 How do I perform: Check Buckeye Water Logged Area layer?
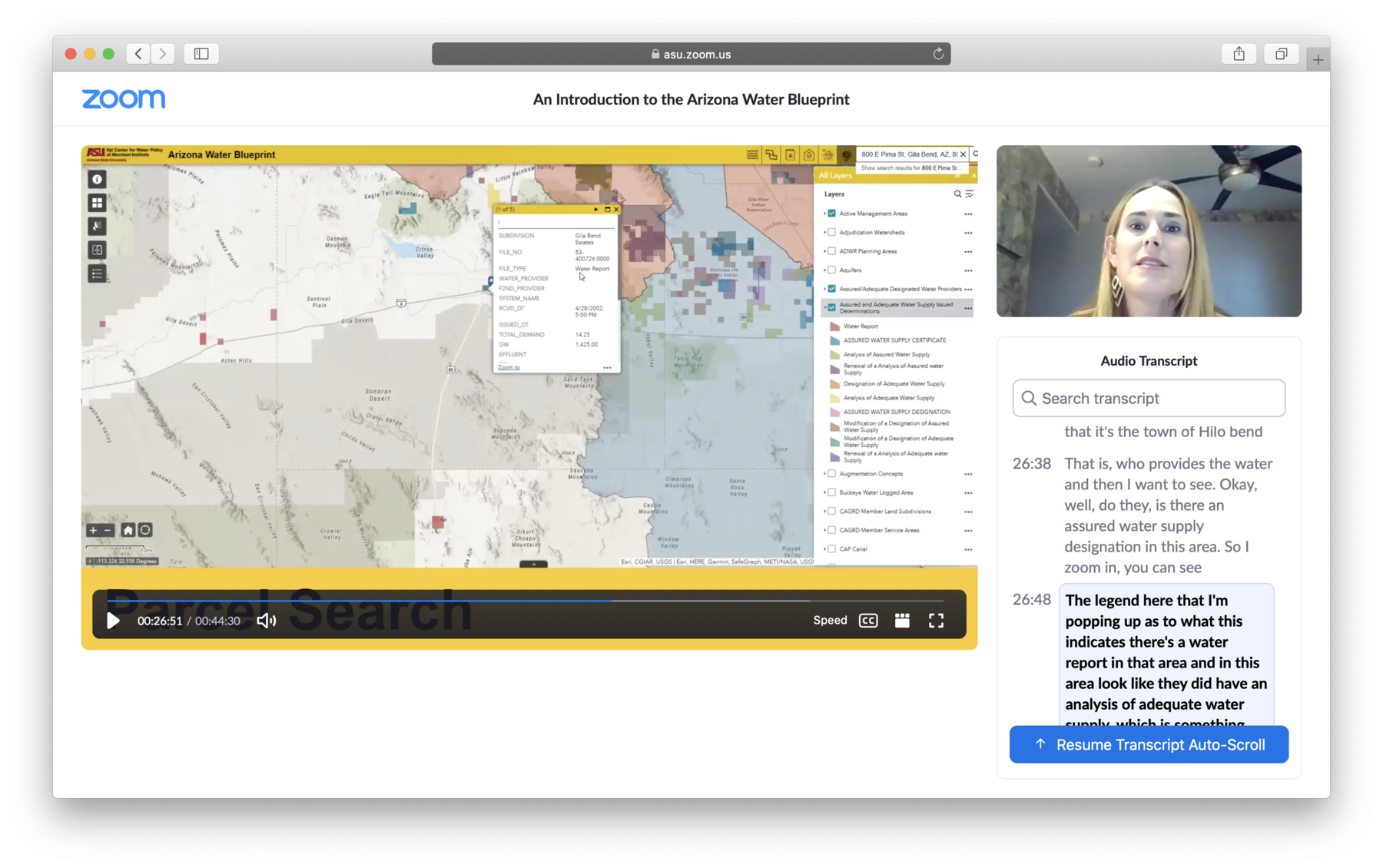pos(832,492)
